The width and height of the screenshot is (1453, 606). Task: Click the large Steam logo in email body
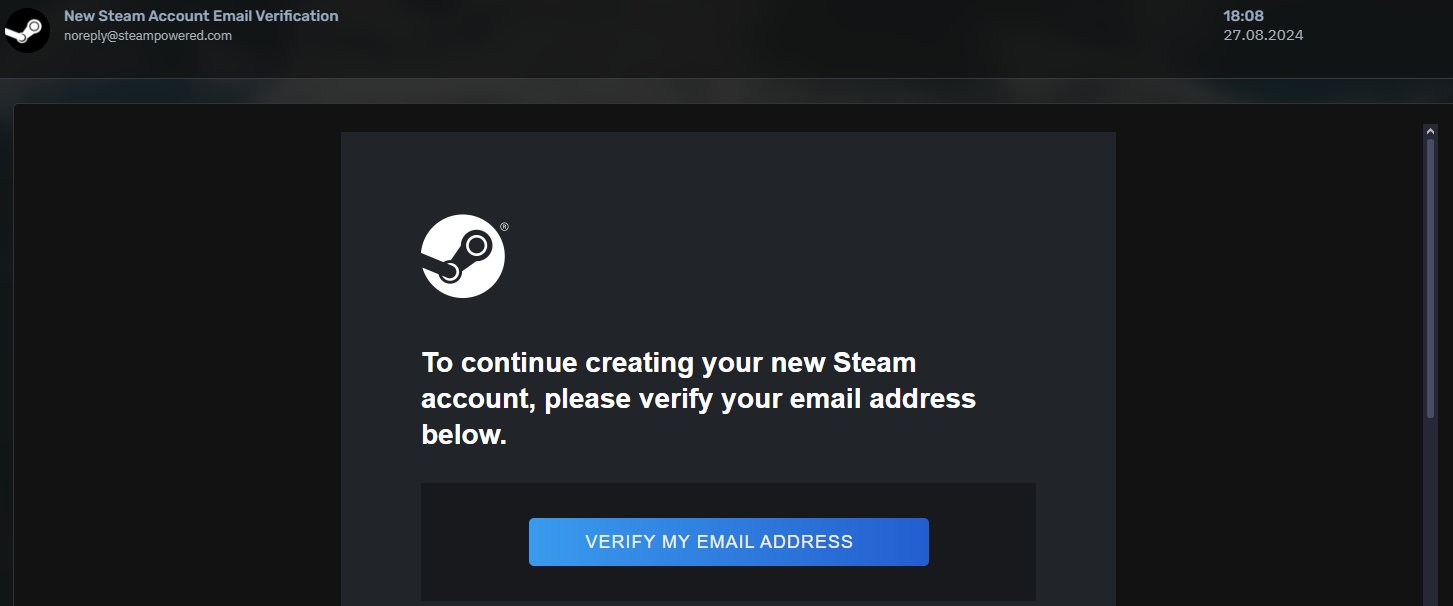[x=463, y=256]
